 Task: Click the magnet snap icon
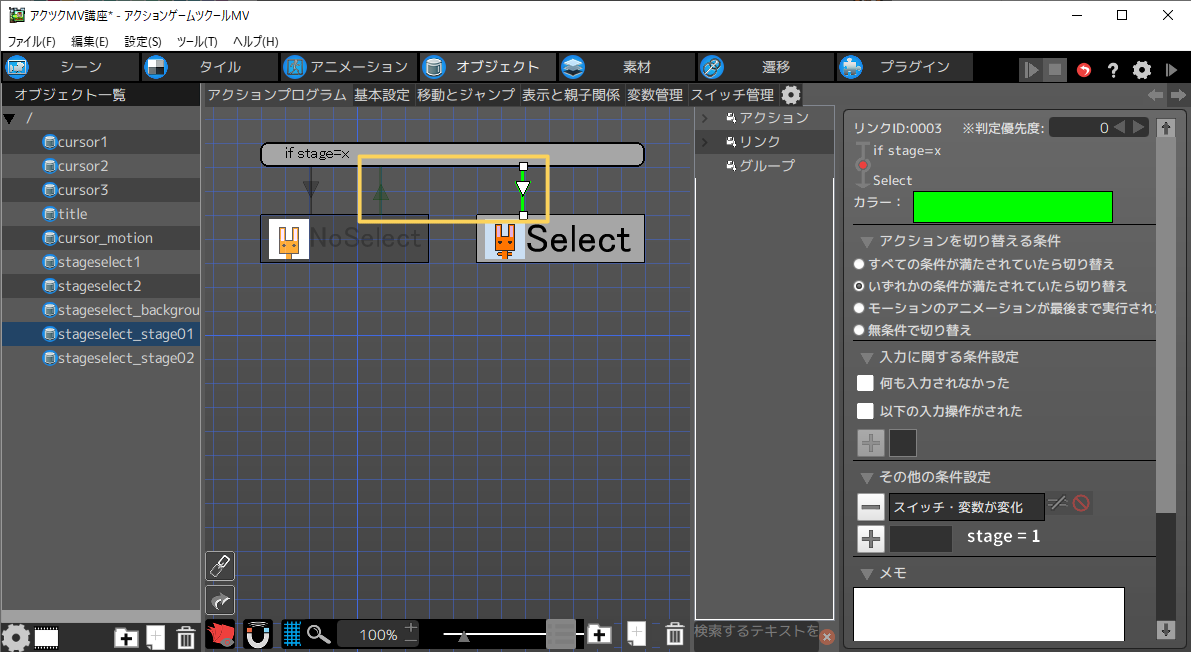point(258,634)
